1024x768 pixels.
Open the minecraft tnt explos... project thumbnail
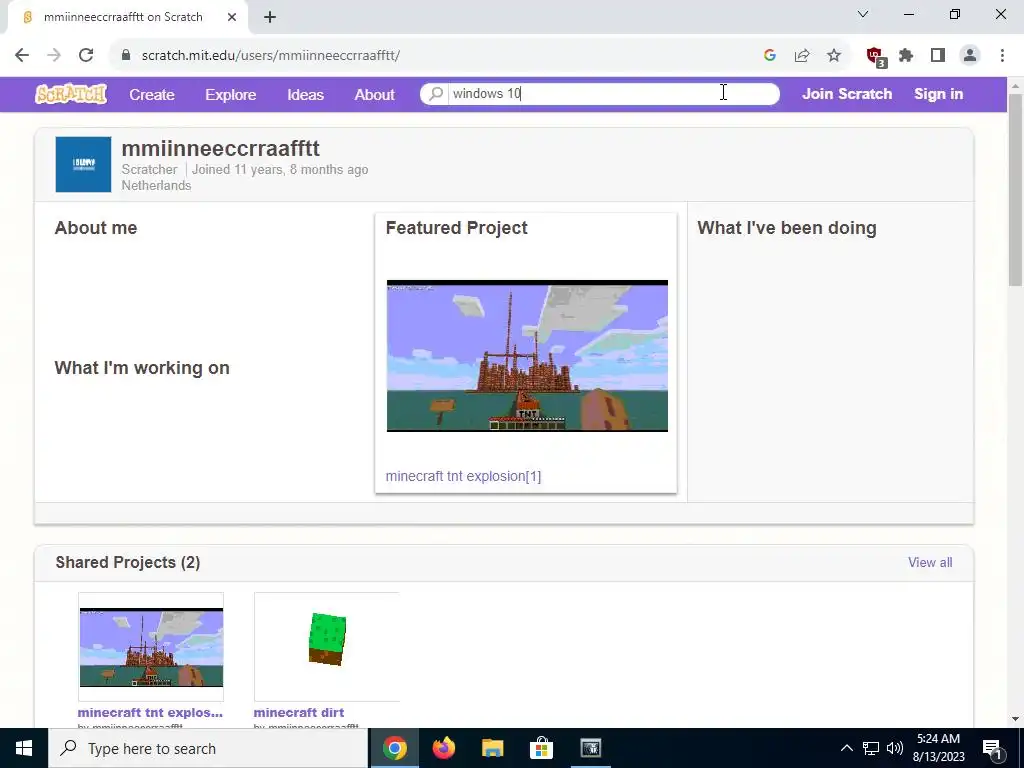point(151,647)
